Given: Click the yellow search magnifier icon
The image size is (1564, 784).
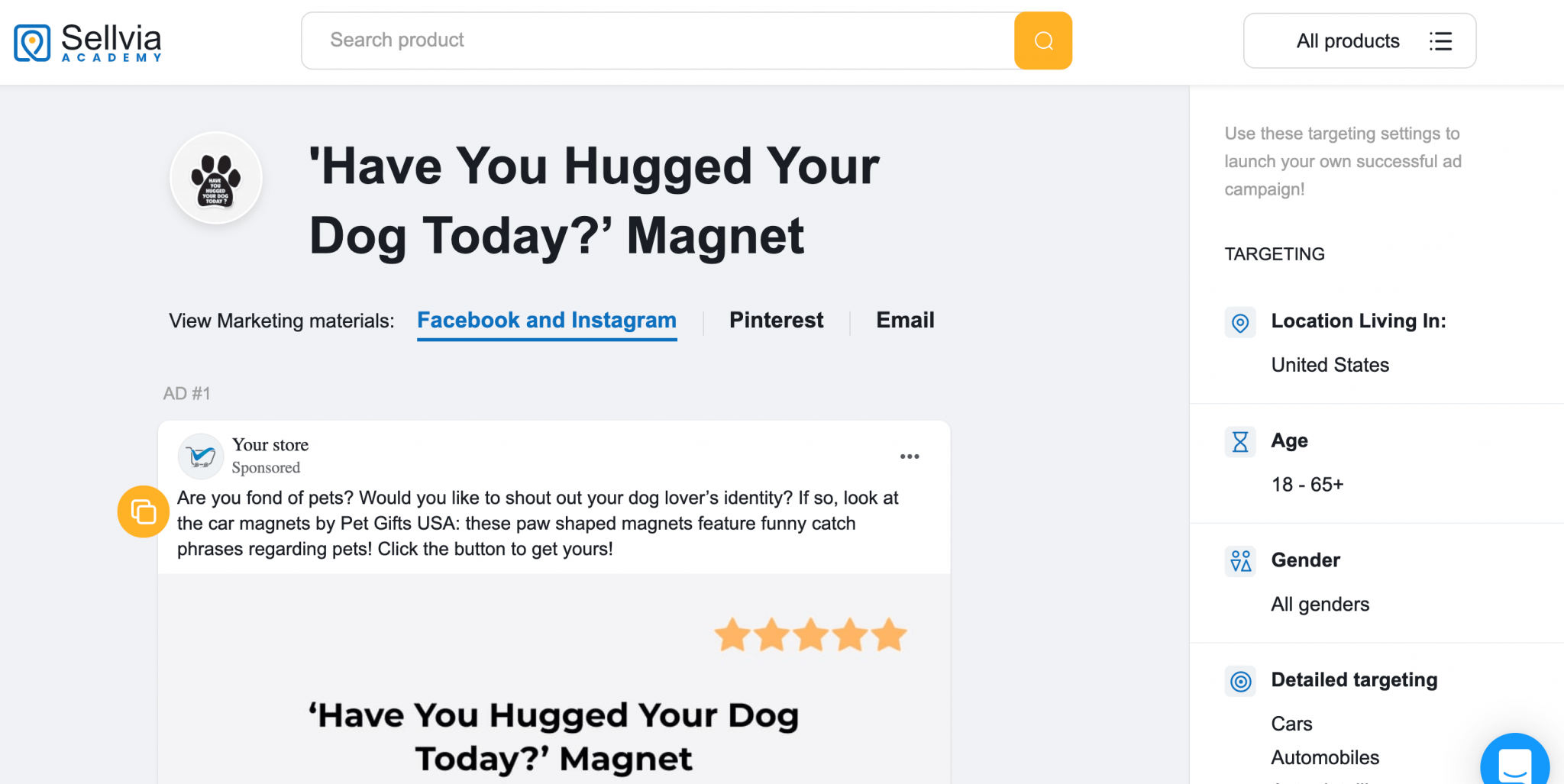Looking at the screenshot, I should (1042, 40).
